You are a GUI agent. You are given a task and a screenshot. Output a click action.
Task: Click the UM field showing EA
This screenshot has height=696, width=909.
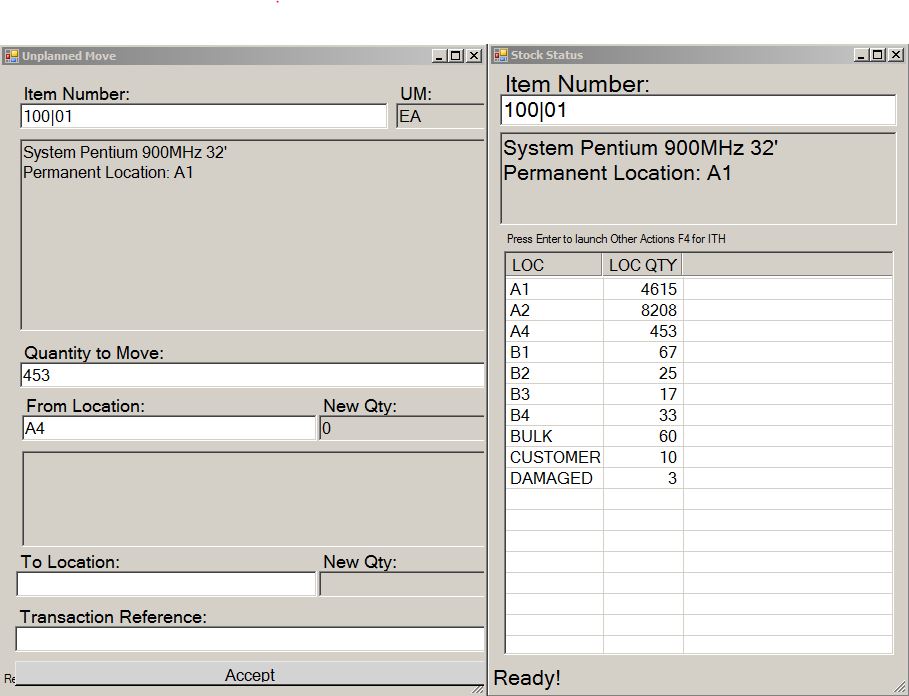(440, 117)
